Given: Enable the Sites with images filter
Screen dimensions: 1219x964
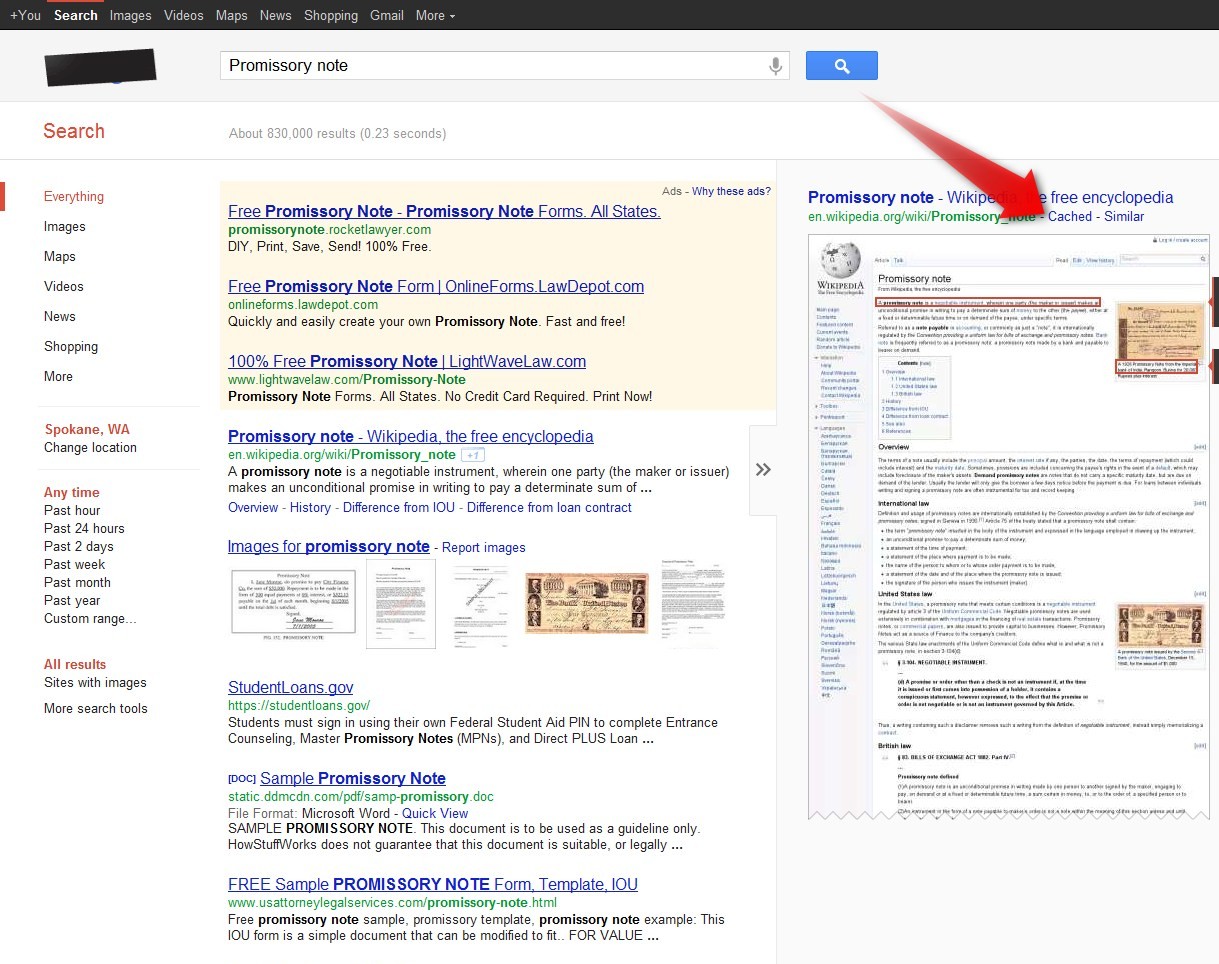Looking at the screenshot, I should click(94, 682).
